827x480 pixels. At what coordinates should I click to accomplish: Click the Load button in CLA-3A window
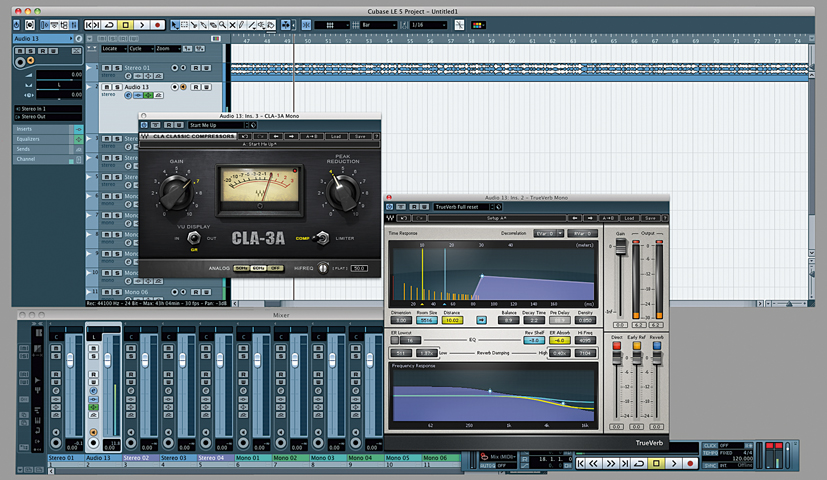click(x=336, y=137)
